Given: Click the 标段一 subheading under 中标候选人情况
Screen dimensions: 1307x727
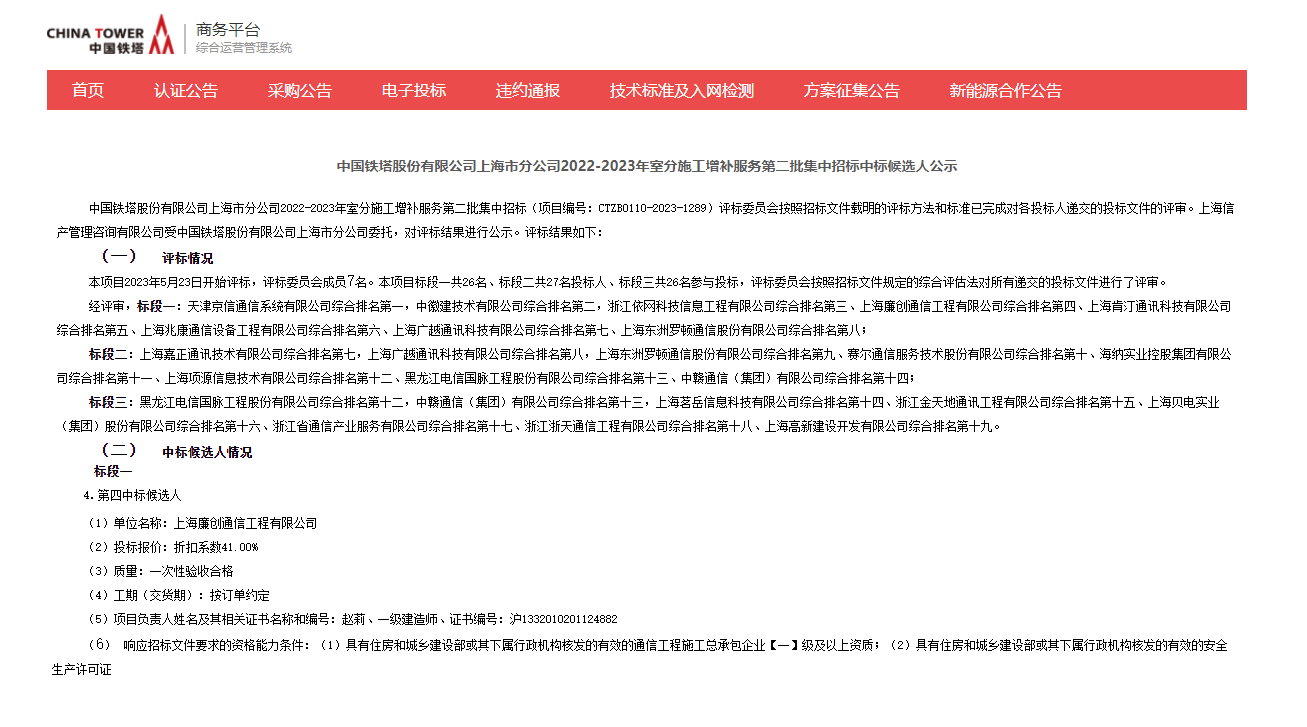Looking at the screenshot, I should 113,471.
